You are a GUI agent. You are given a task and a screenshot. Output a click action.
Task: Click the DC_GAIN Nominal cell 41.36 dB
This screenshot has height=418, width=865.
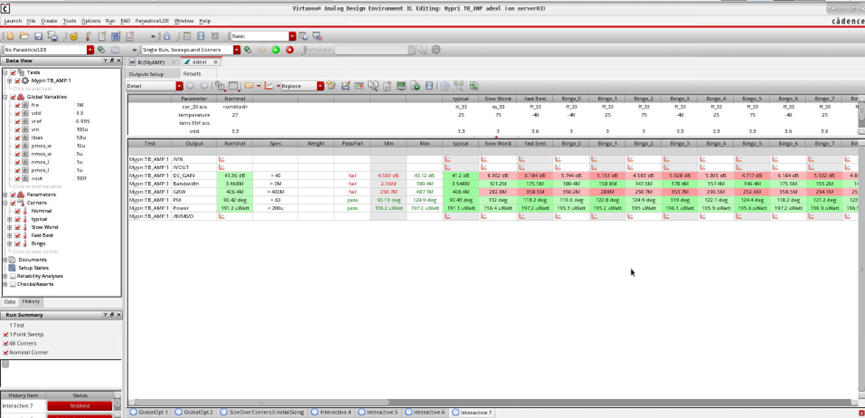click(235, 175)
